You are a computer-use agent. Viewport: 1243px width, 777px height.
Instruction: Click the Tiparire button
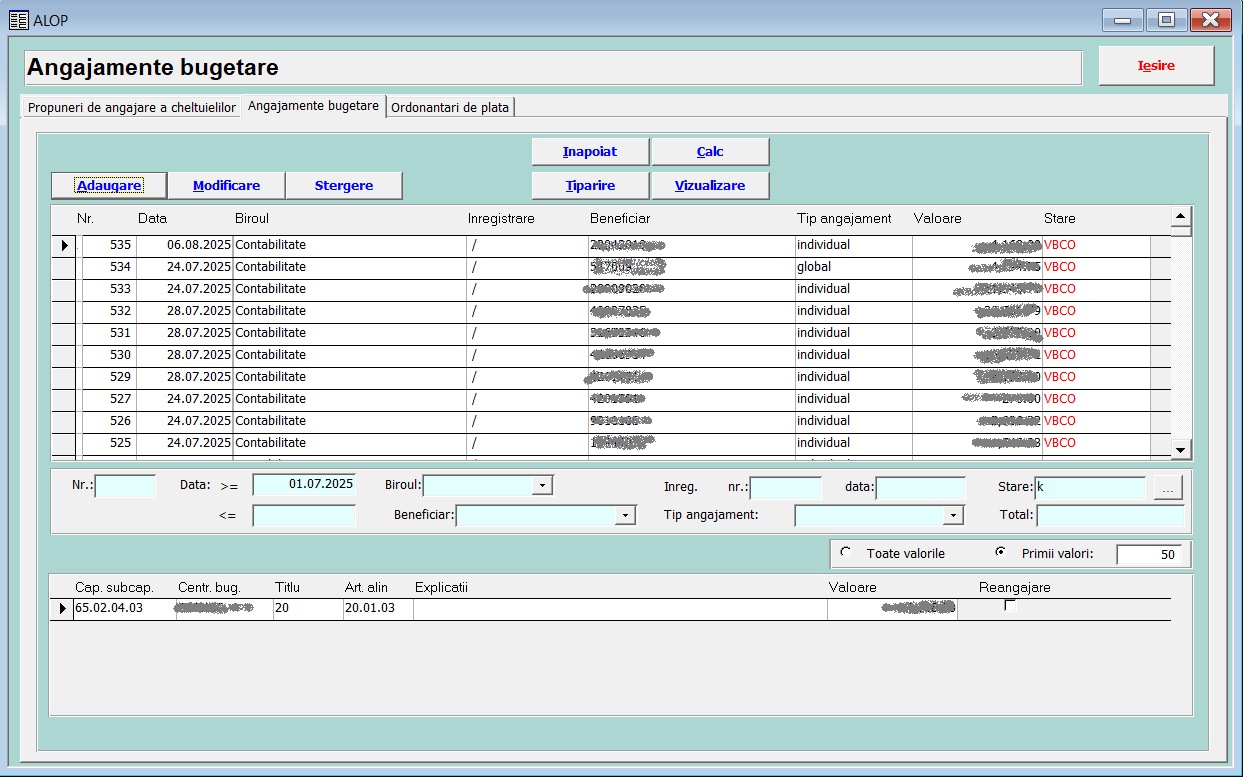pos(590,186)
